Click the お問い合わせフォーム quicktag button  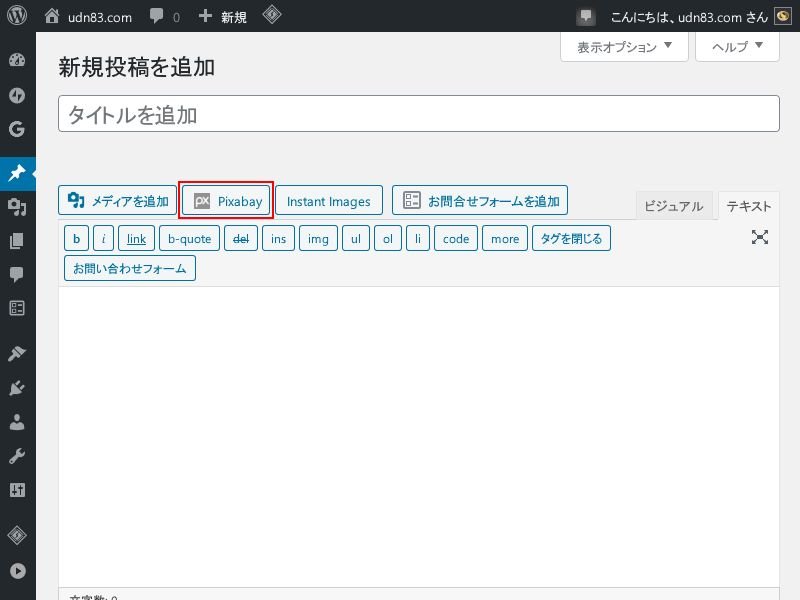[130, 268]
